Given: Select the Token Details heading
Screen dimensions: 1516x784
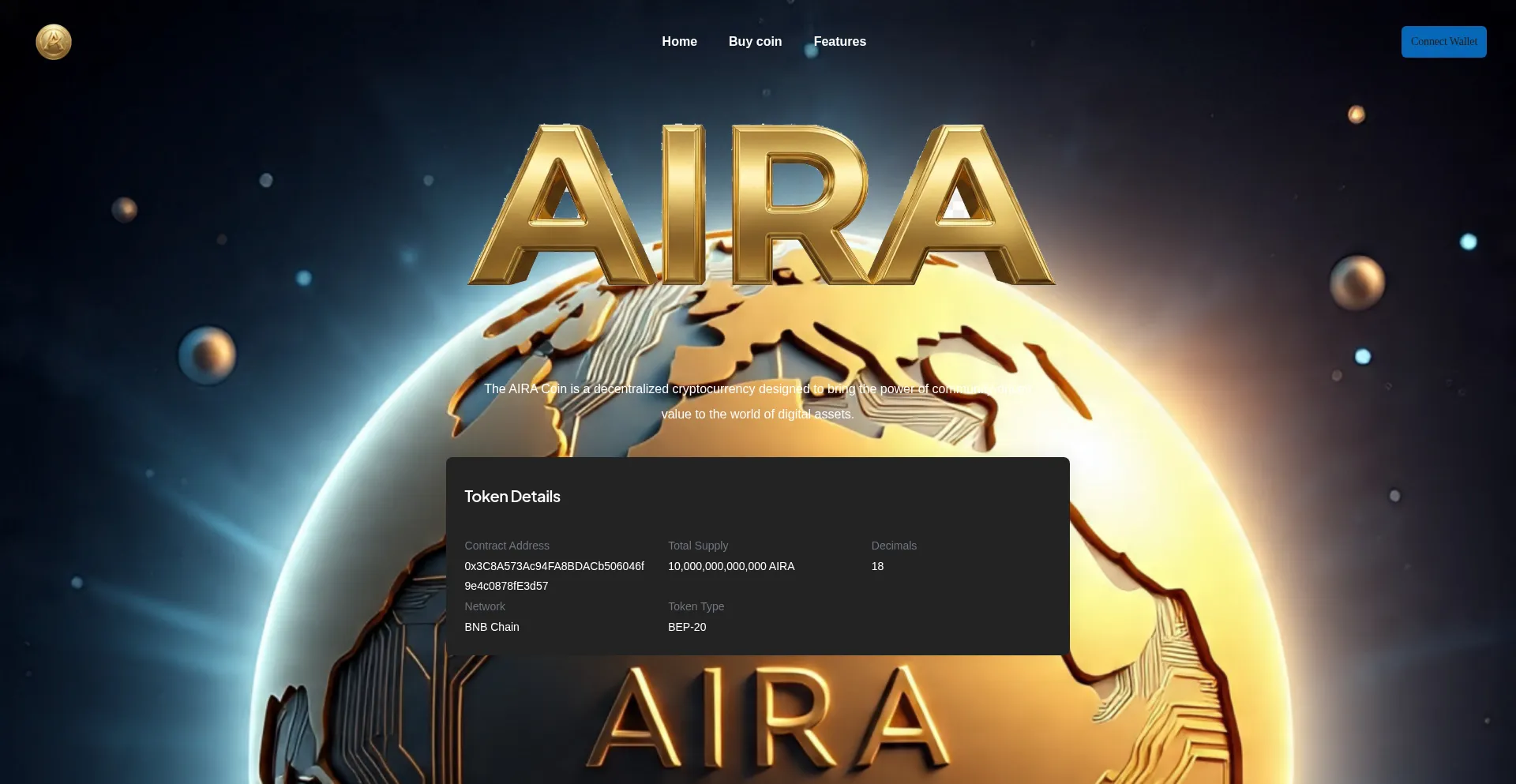Looking at the screenshot, I should pos(512,497).
